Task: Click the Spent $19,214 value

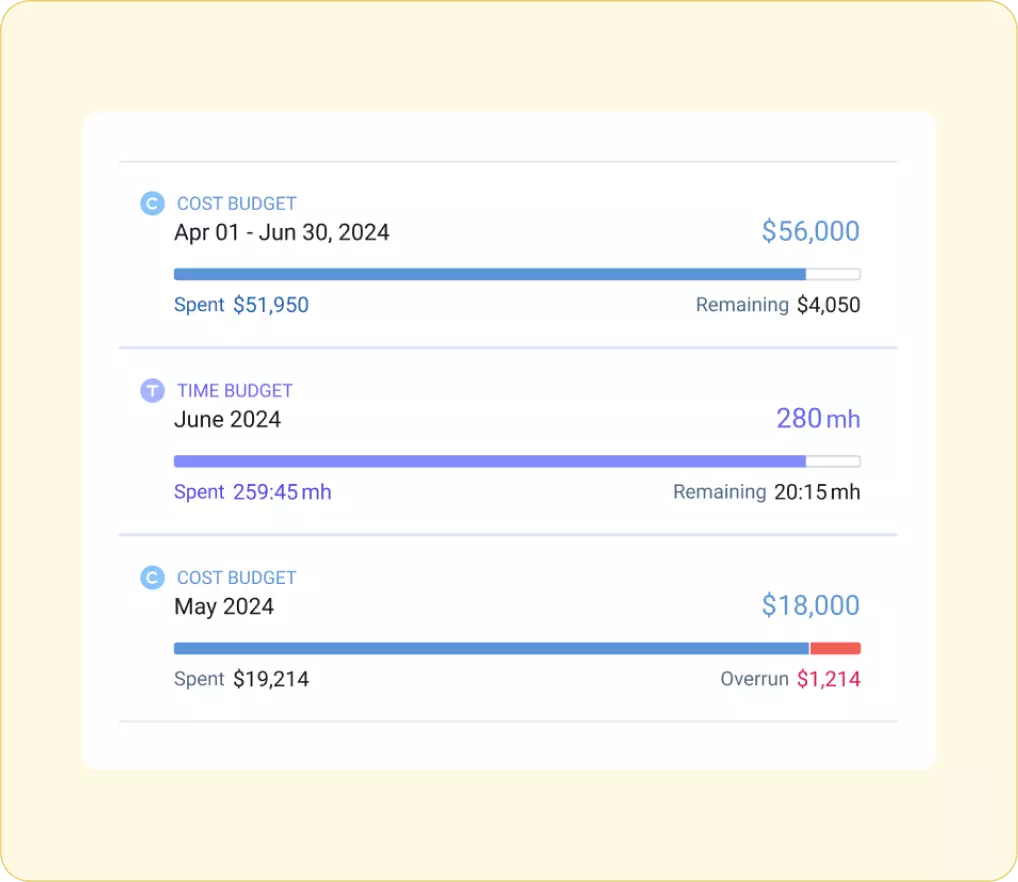Action: (270, 679)
